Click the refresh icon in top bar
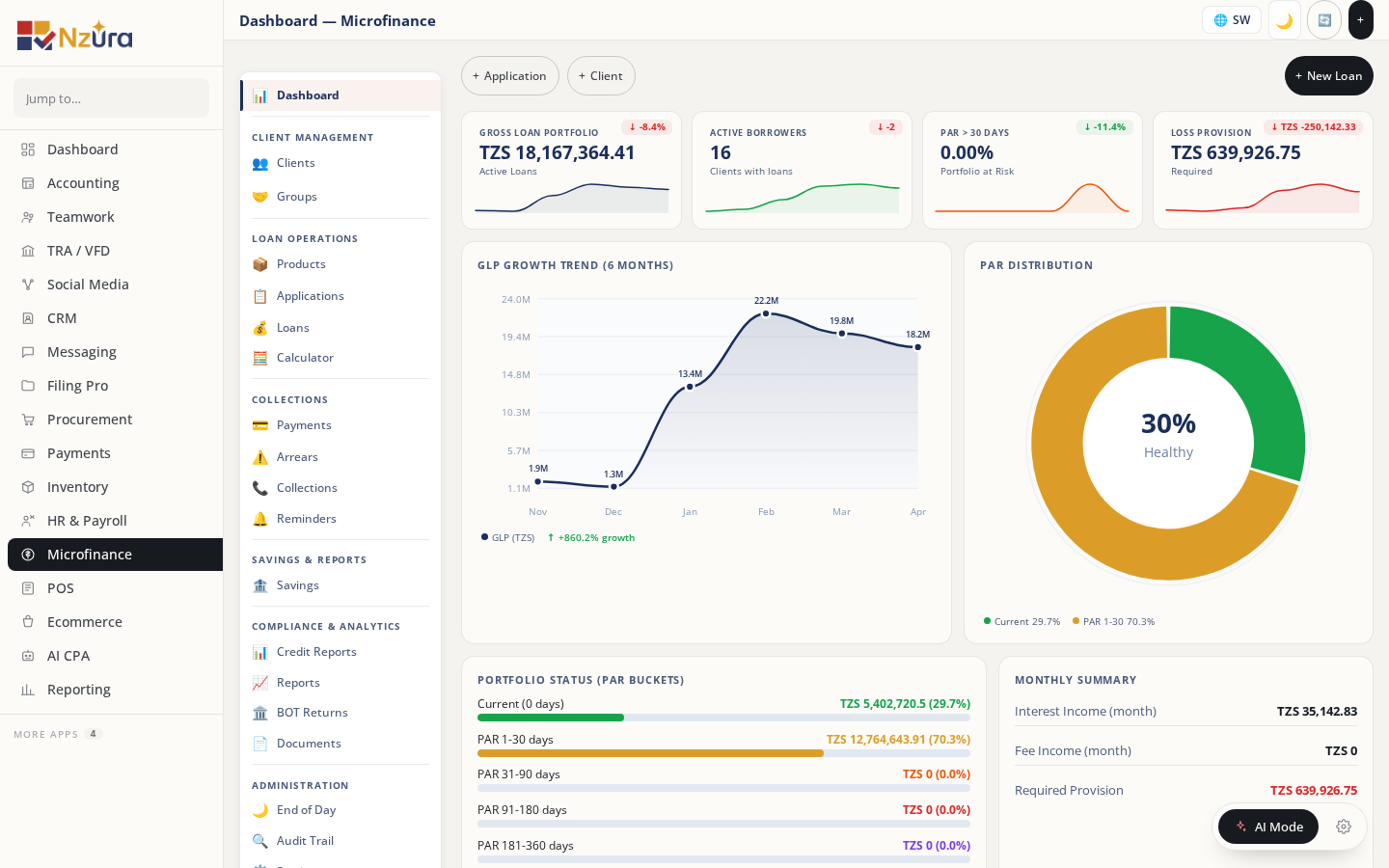This screenshot has height=868, width=1389. [x=1324, y=20]
